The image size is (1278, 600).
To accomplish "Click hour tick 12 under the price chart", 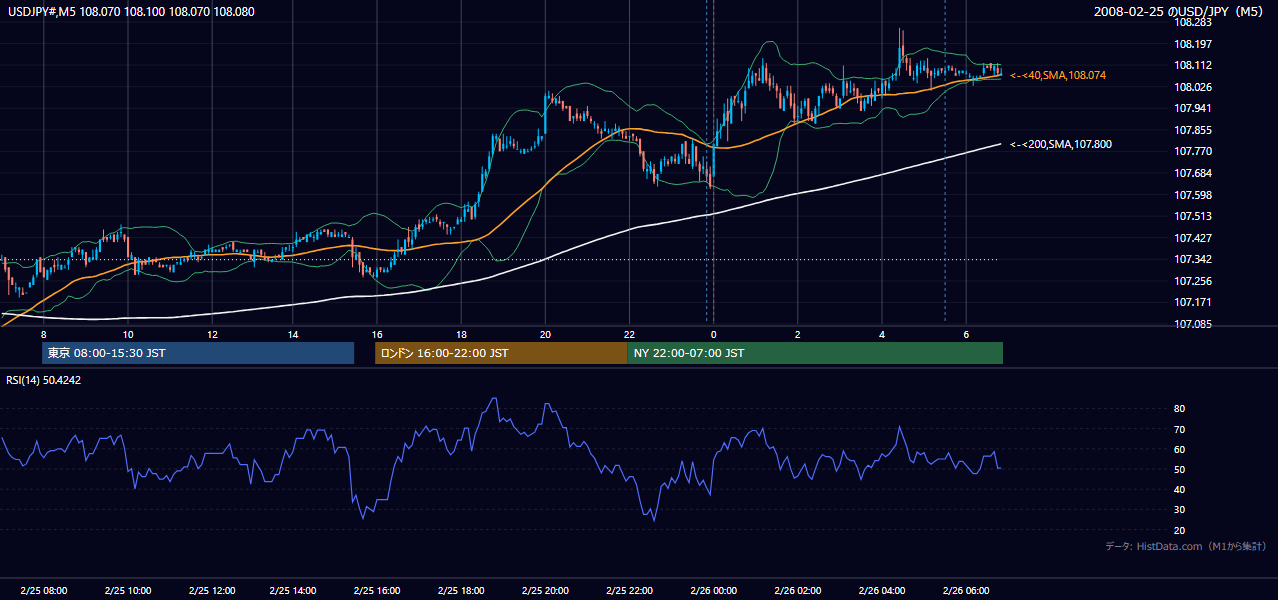I will click(211, 334).
